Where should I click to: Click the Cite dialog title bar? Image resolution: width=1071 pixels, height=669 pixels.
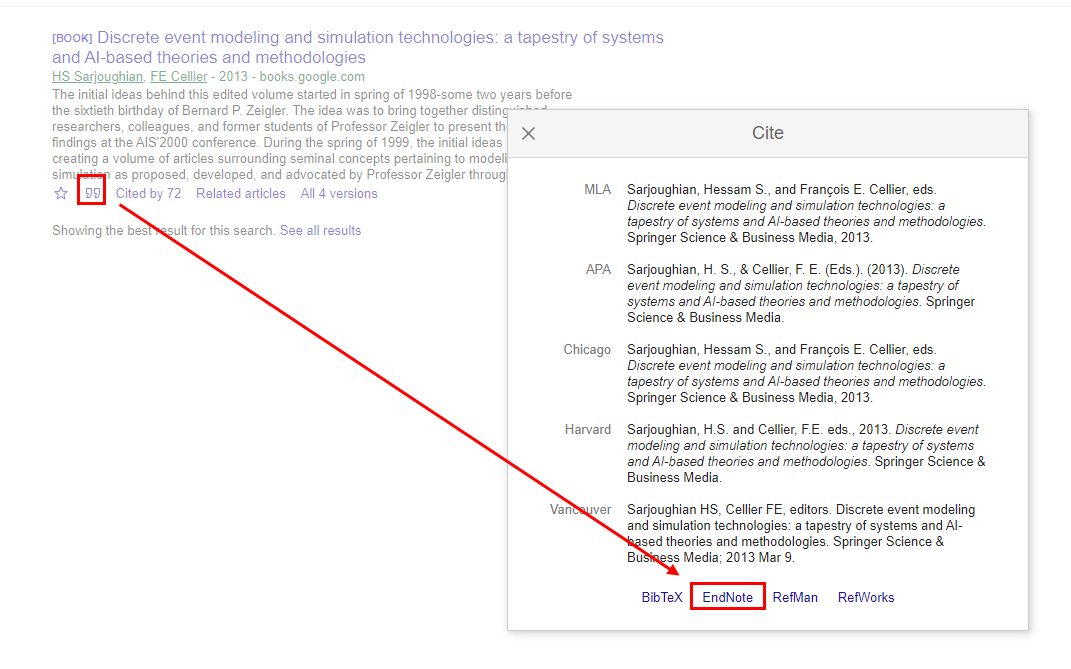768,132
